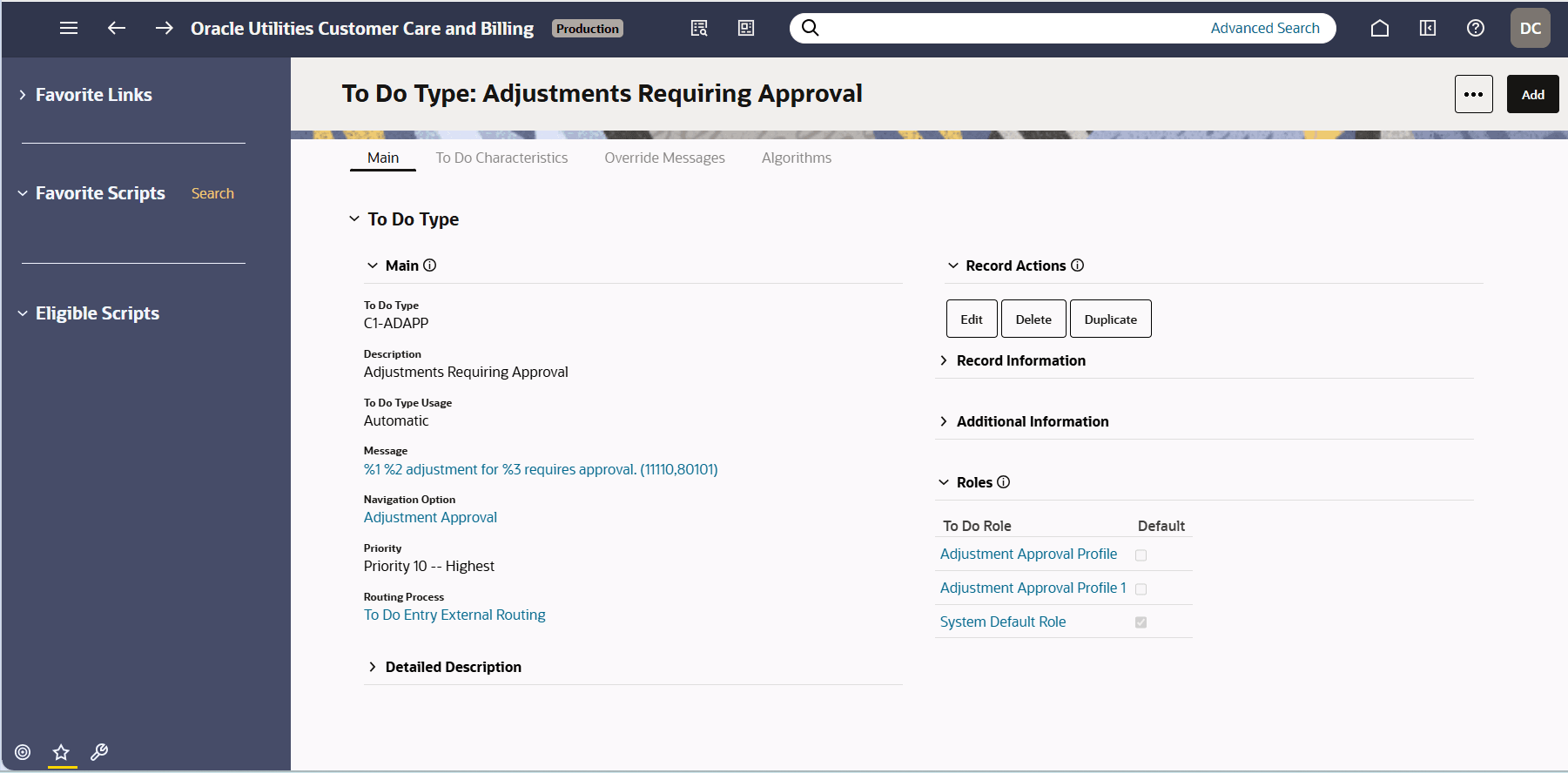
Task: Open System Default Role link
Action: [1002, 622]
